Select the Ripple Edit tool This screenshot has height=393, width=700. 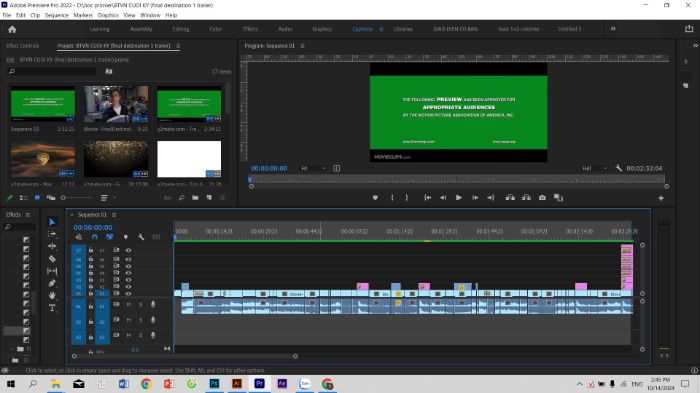[52, 246]
